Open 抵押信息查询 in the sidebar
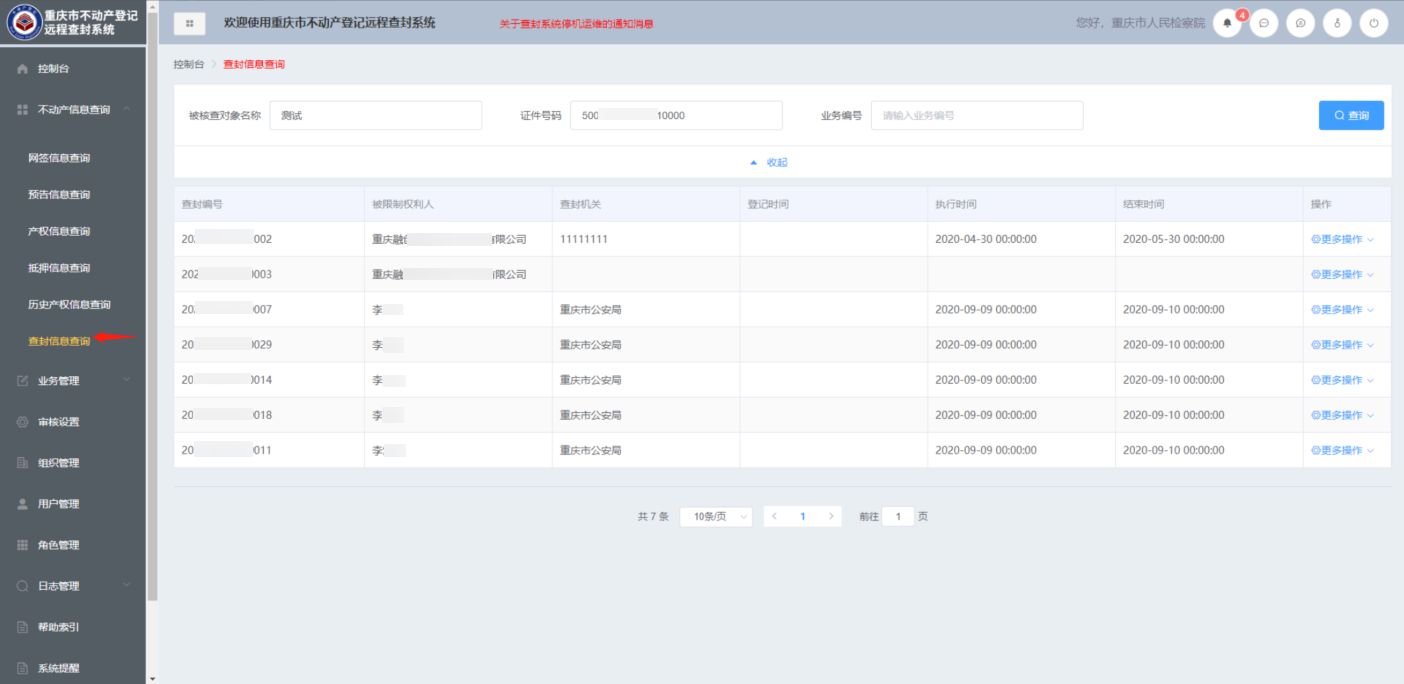Image resolution: width=1404 pixels, height=684 pixels. click(59, 268)
